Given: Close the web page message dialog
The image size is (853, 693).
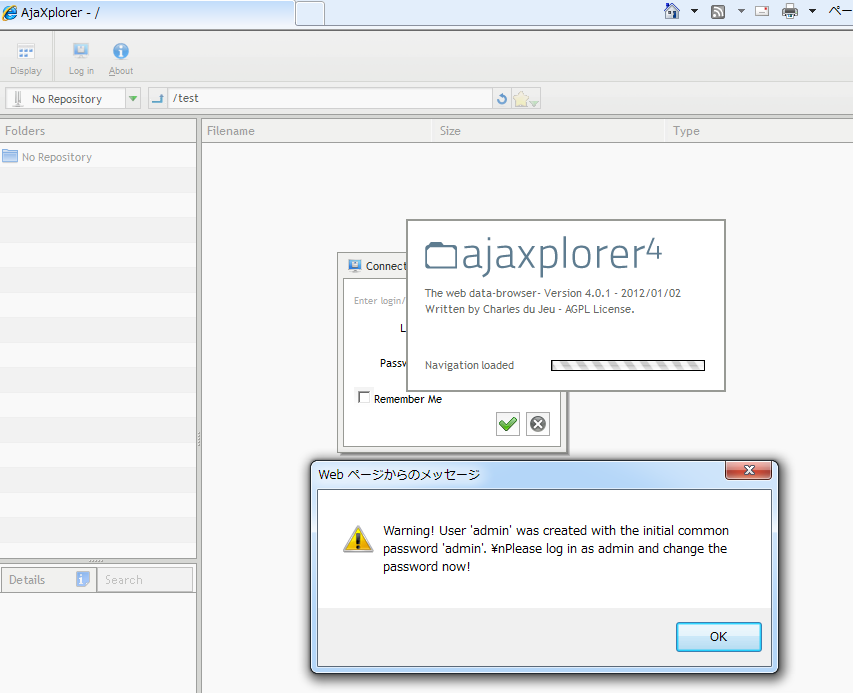Looking at the screenshot, I should click(x=748, y=473).
